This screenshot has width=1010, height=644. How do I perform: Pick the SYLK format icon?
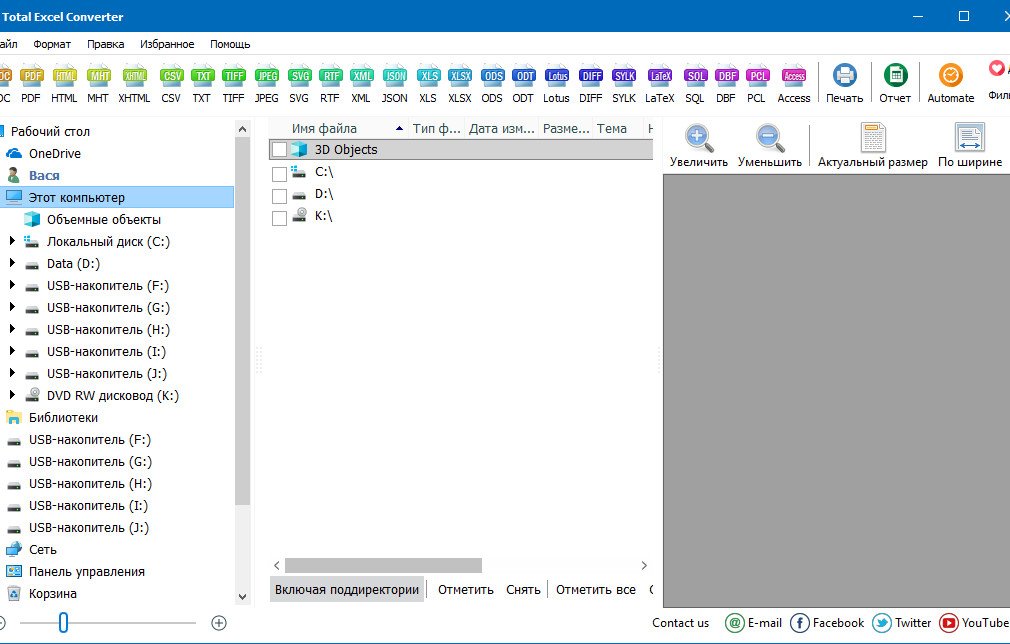tap(624, 84)
